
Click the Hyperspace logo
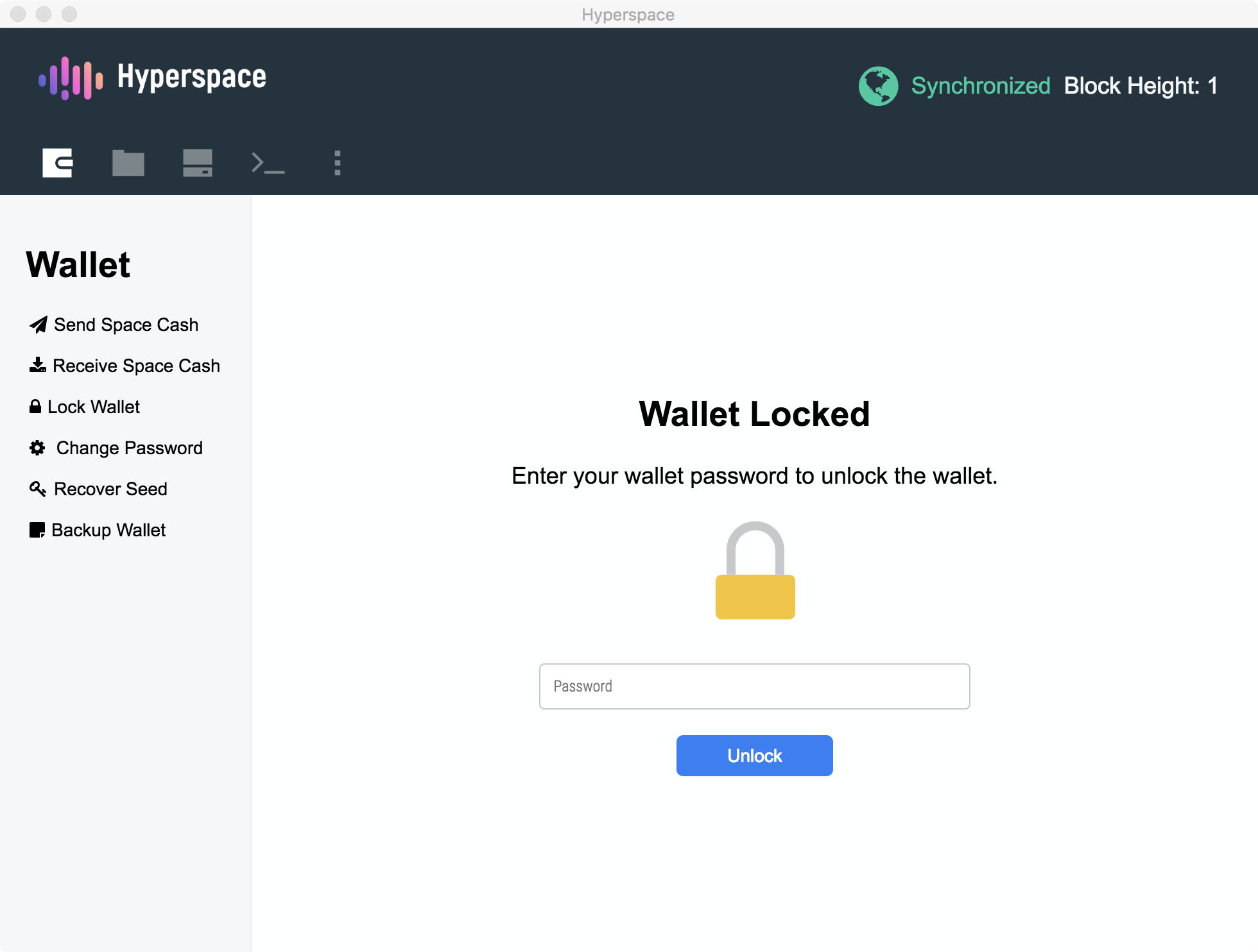pos(152,78)
